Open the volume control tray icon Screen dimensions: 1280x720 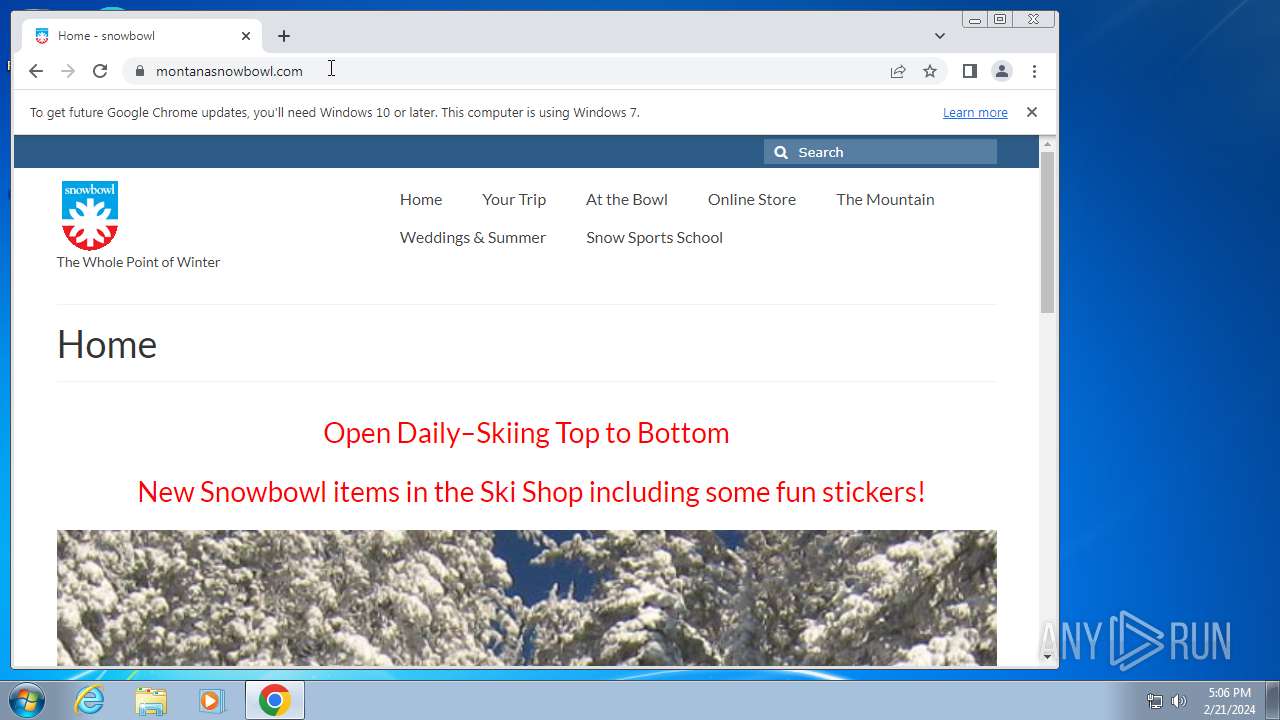[x=1179, y=701]
